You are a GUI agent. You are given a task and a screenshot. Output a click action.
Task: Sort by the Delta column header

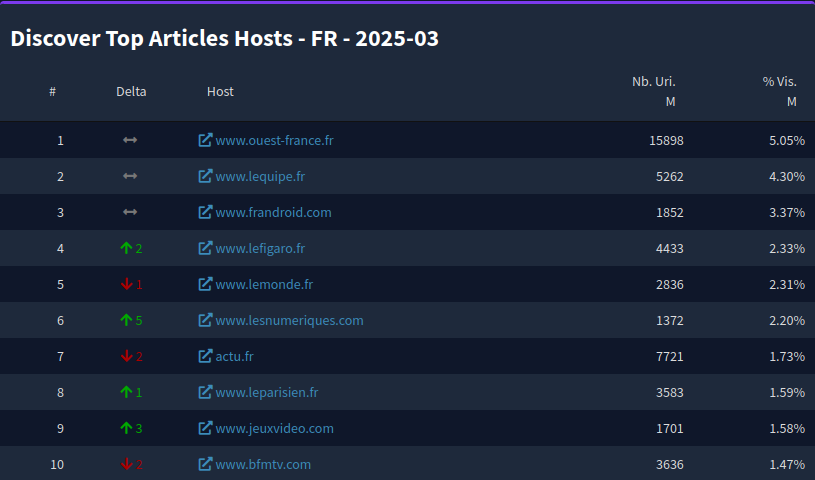click(x=131, y=92)
